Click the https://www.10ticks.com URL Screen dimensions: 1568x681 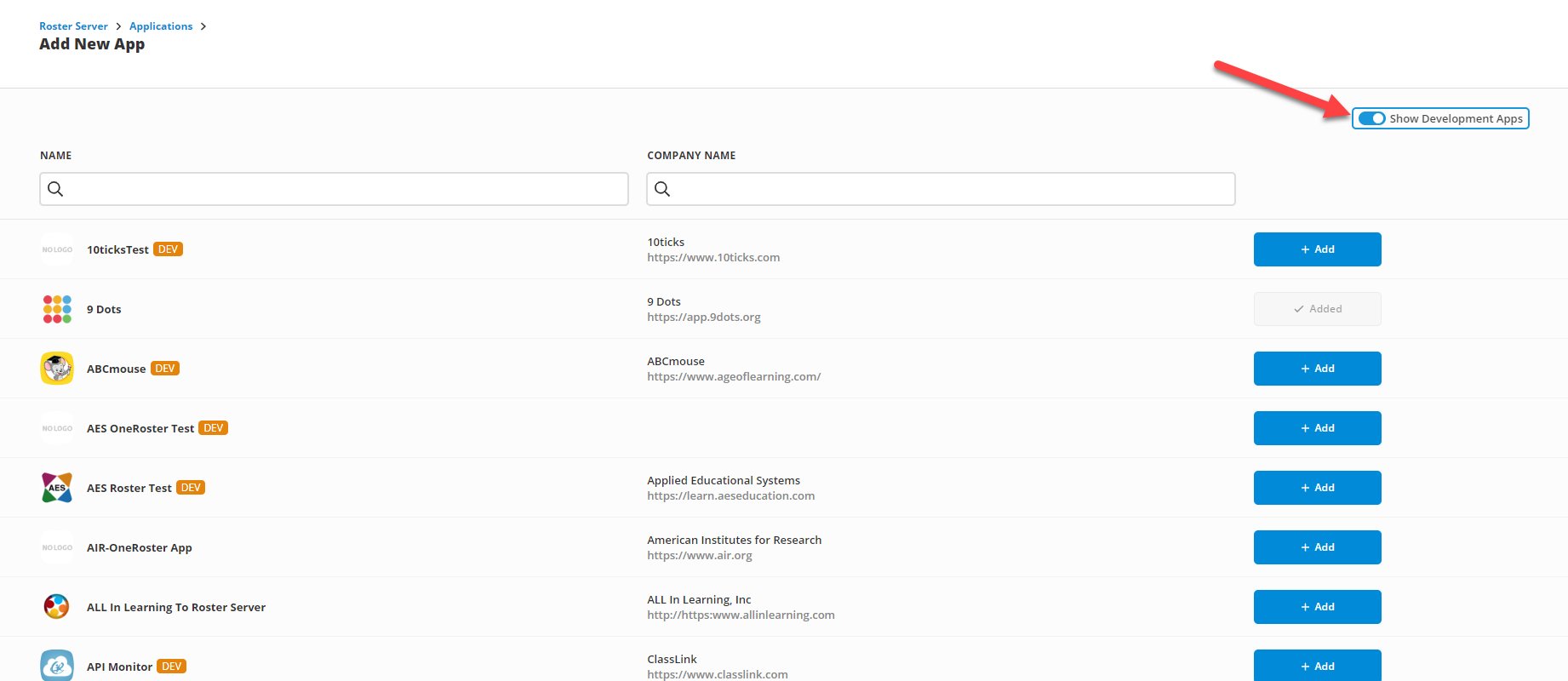(713, 257)
